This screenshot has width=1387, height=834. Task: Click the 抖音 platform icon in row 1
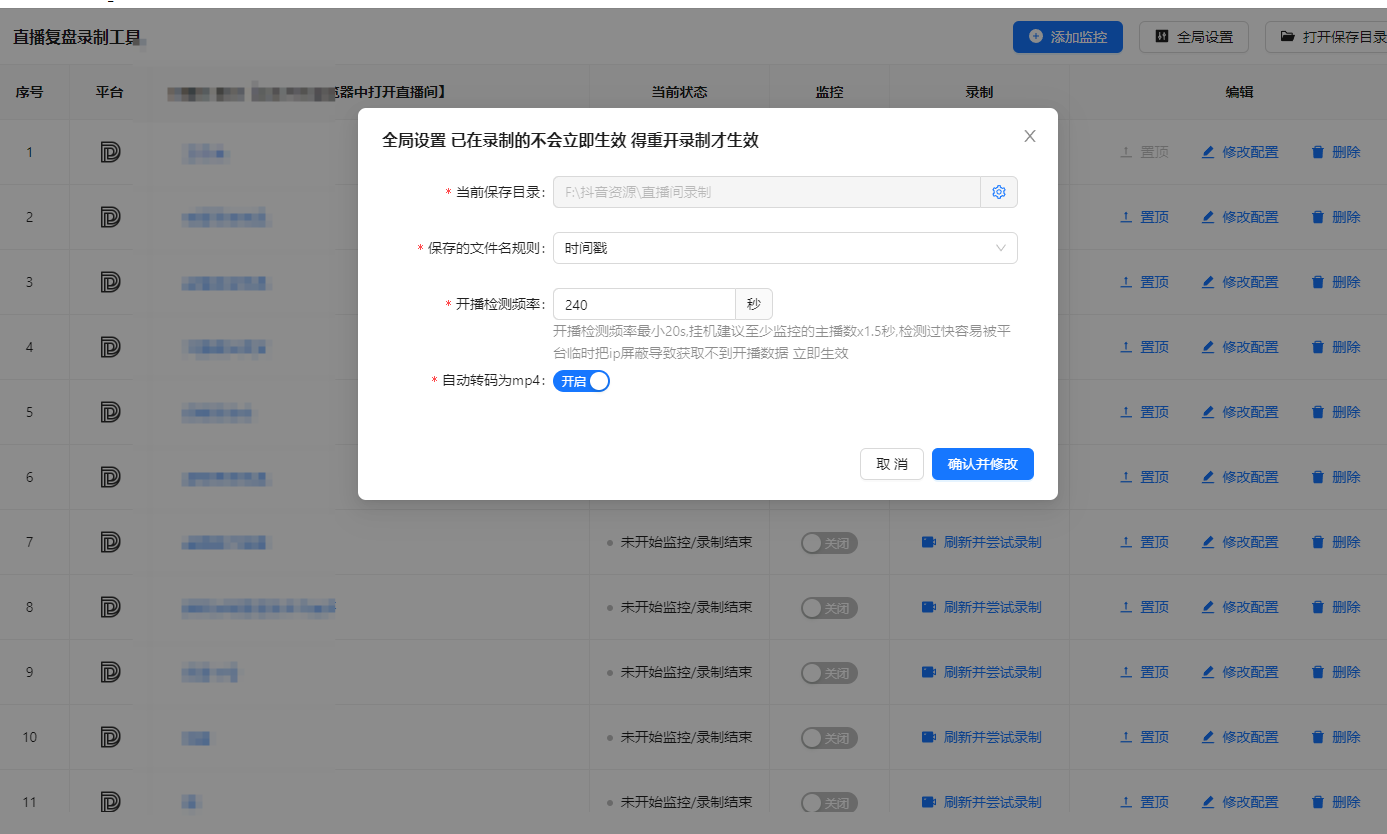(110, 151)
